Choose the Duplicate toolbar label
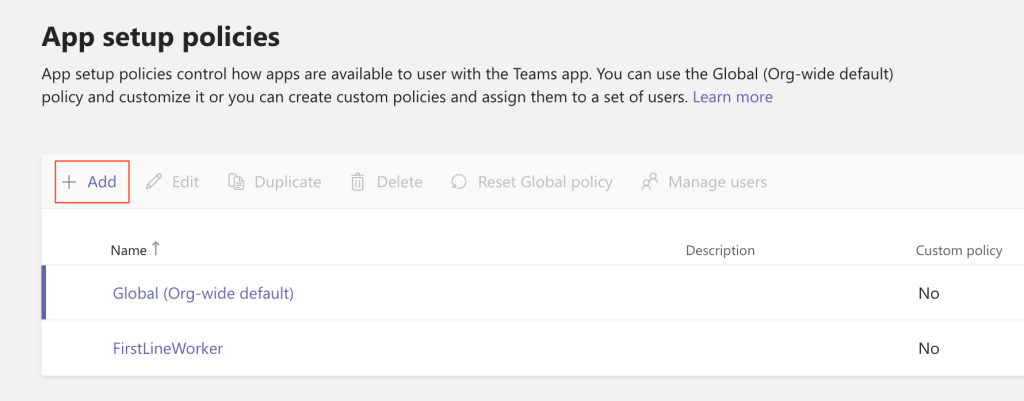Viewport: 1024px width, 401px height. [288, 182]
